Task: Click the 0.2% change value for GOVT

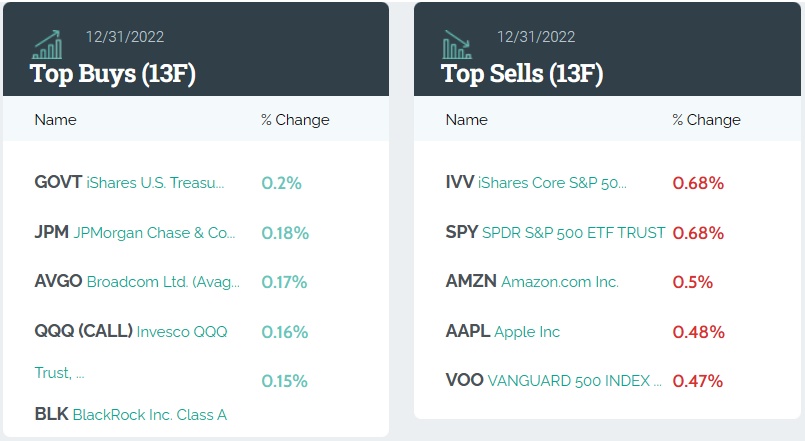Action: click(281, 183)
